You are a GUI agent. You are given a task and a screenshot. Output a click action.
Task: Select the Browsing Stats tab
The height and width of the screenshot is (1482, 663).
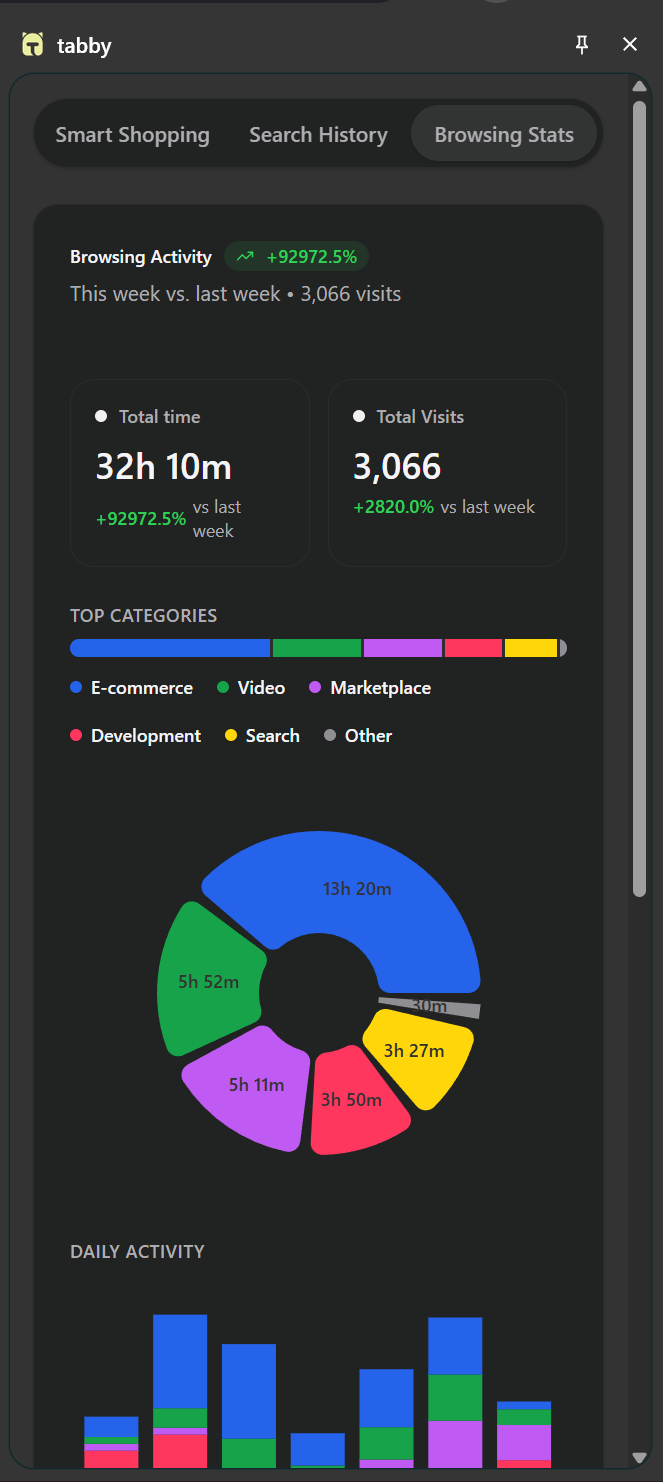[504, 135]
